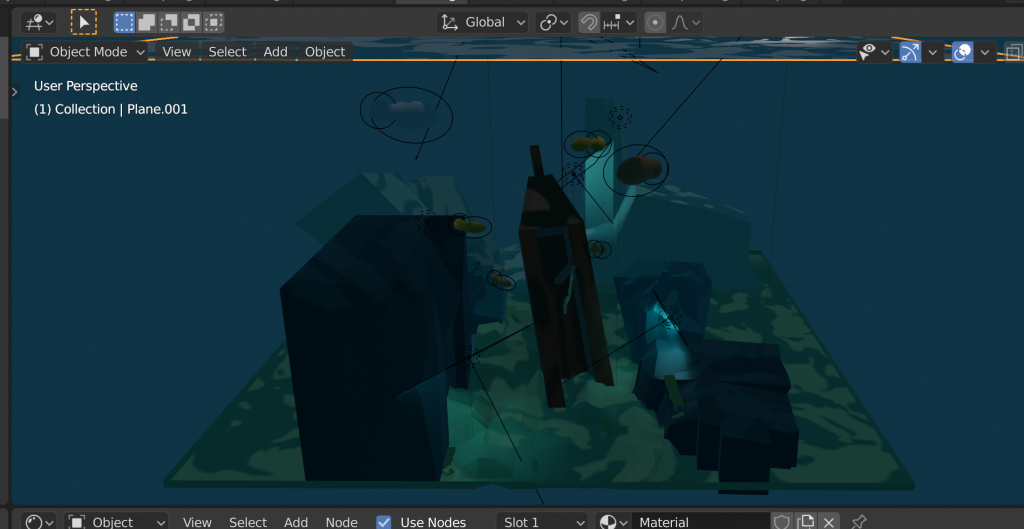This screenshot has width=1024, height=529.
Task: Open the transform pivot point dropdown
Action: pyautogui.click(x=553, y=22)
